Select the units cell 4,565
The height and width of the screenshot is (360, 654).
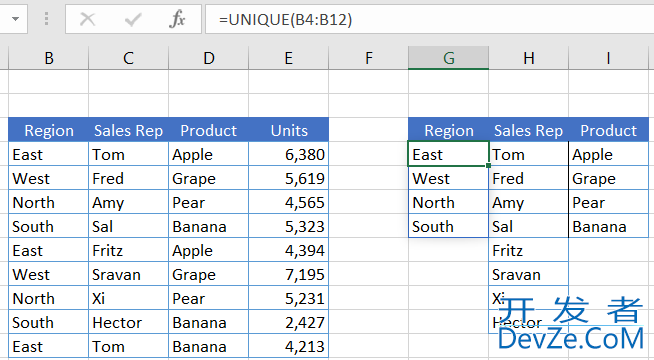[x=289, y=202]
